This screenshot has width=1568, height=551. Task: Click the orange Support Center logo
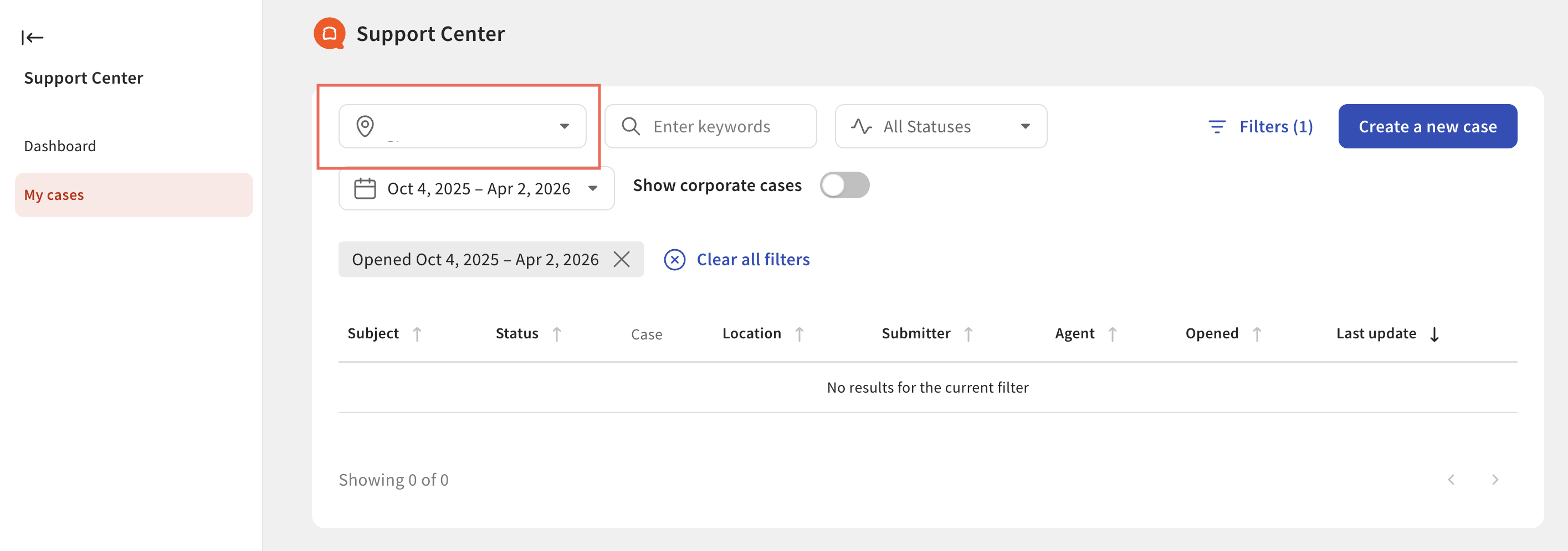329,33
